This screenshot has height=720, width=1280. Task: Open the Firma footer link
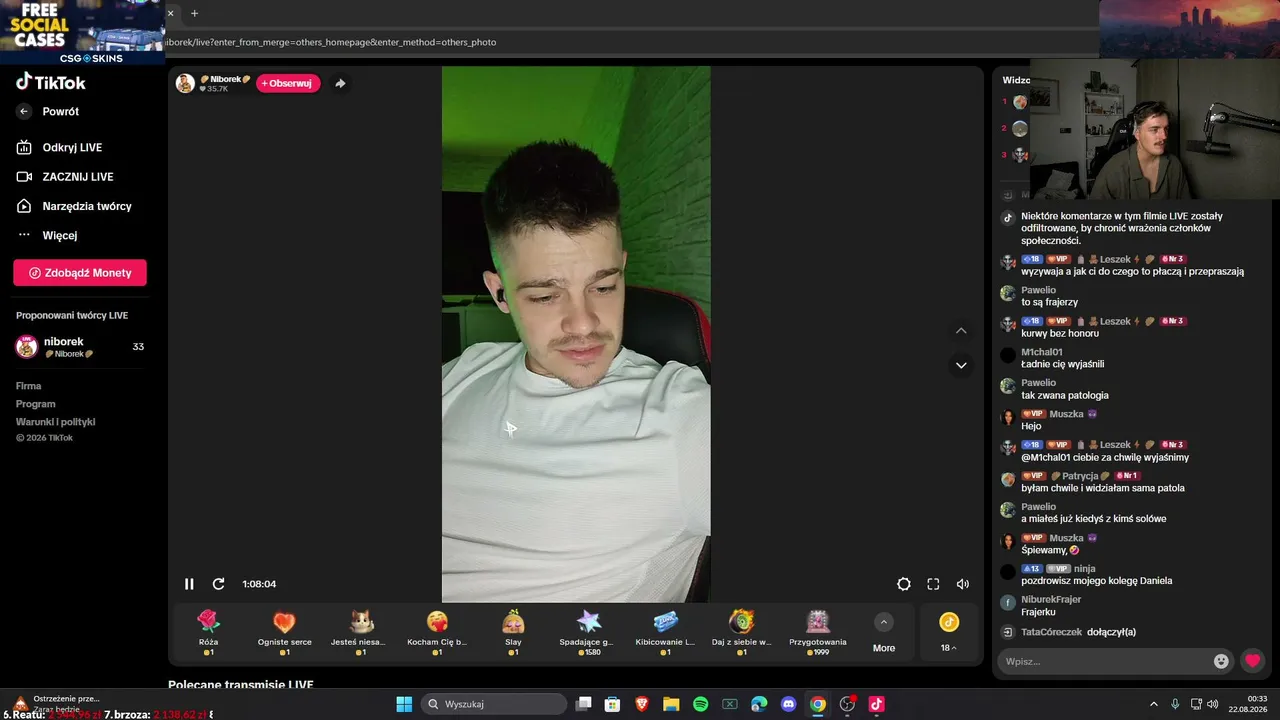click(x=28, y=386)
